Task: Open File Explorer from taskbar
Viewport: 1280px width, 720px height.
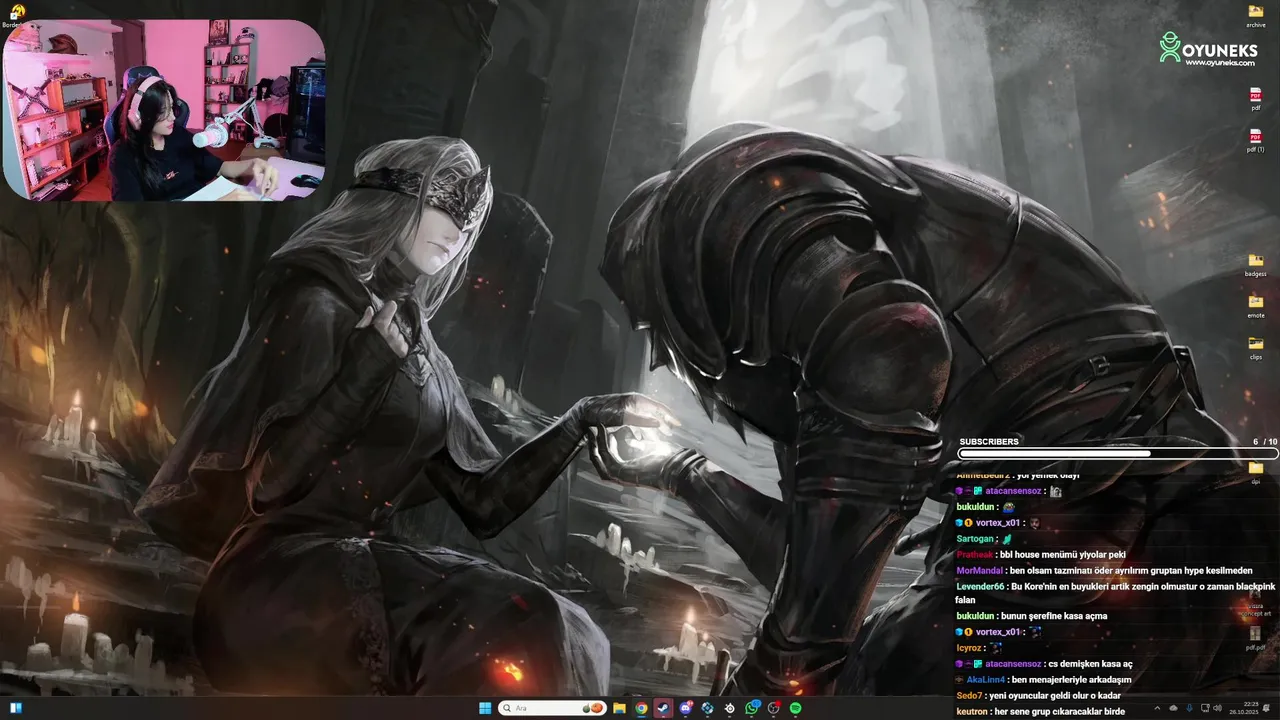Action: coord(619,708)
